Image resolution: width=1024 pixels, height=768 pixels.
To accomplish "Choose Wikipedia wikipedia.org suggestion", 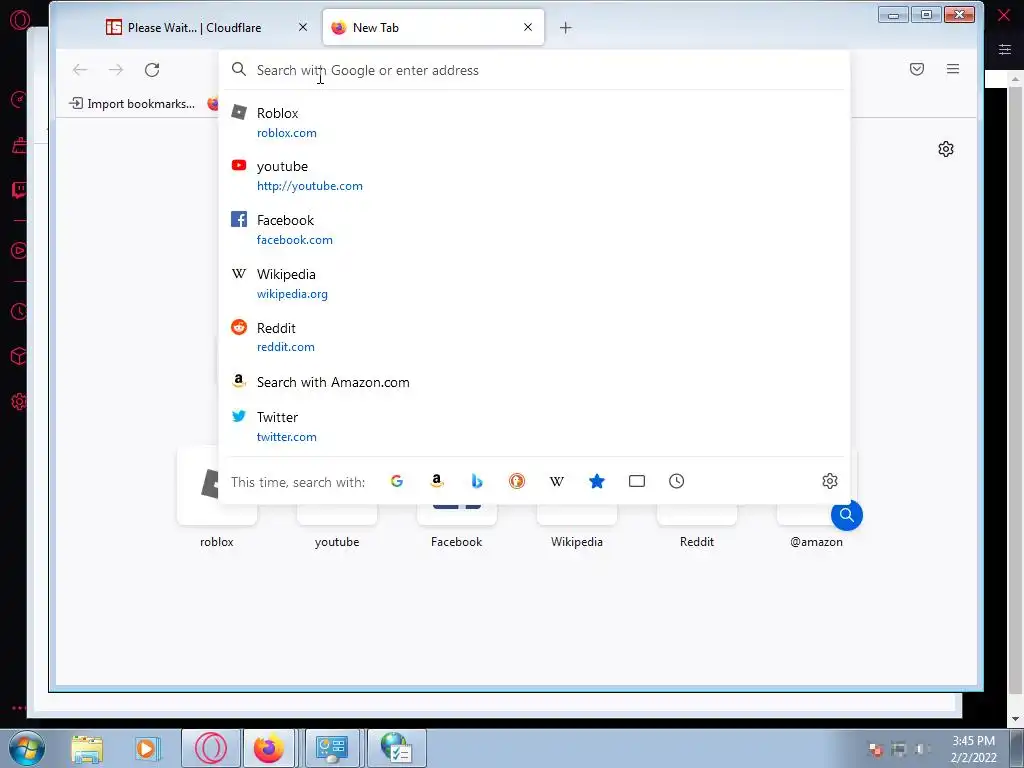I will [534, 283].
